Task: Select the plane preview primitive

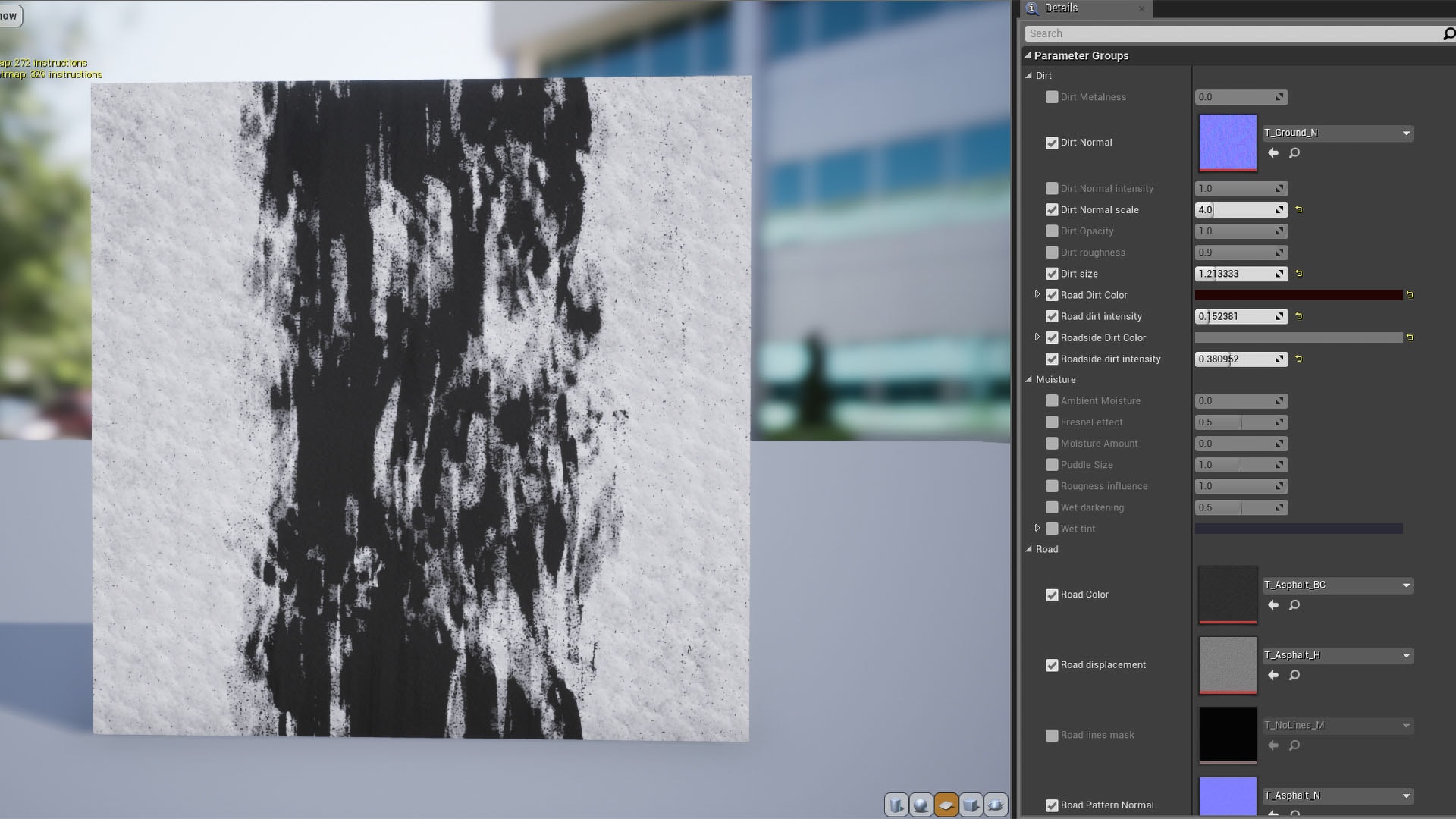Action: (x=946, y=805)
